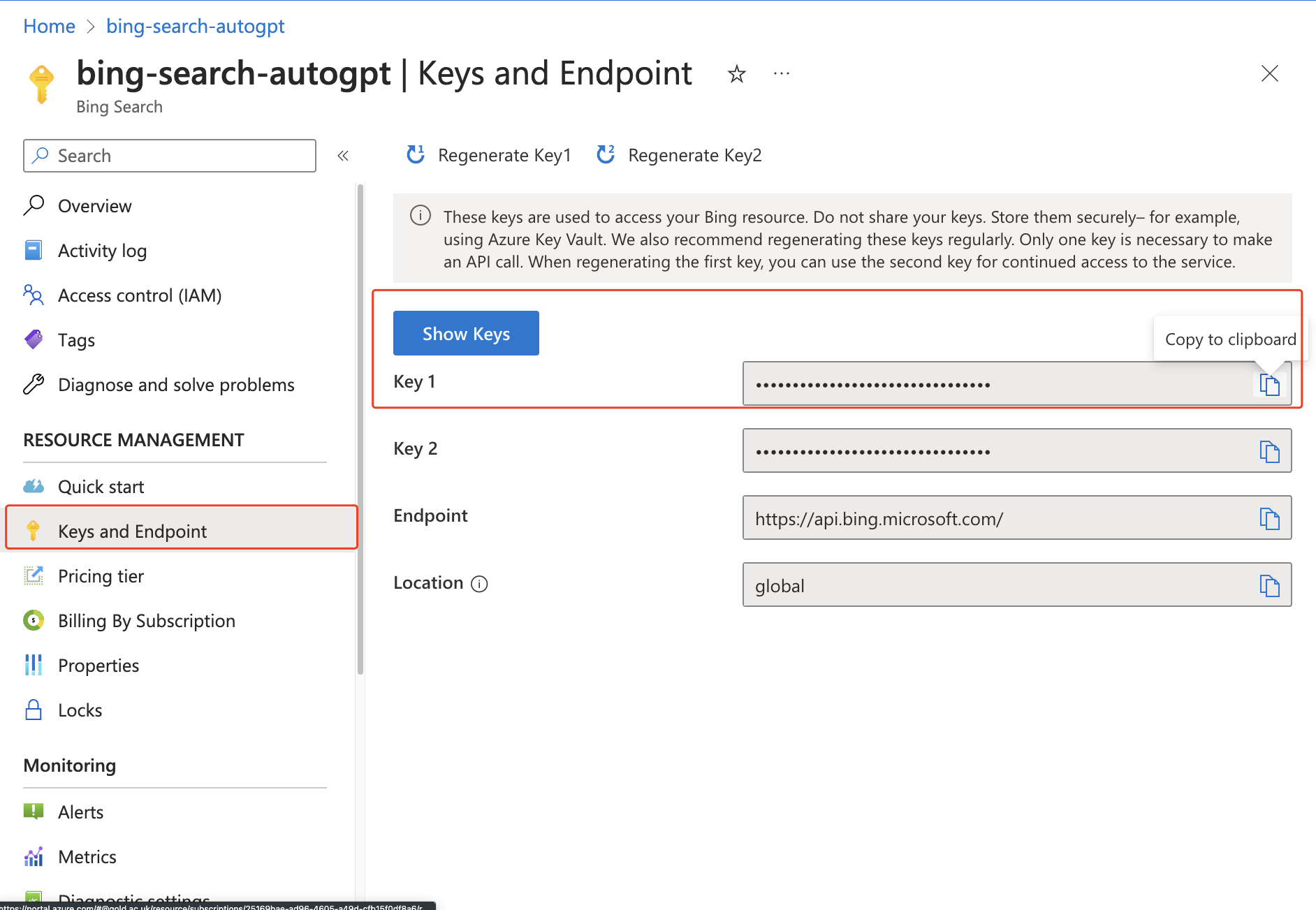The width and height of the screenshot is (1316, 910).
Task: Click the Overview magnifier icon
Action: [34, 205]
